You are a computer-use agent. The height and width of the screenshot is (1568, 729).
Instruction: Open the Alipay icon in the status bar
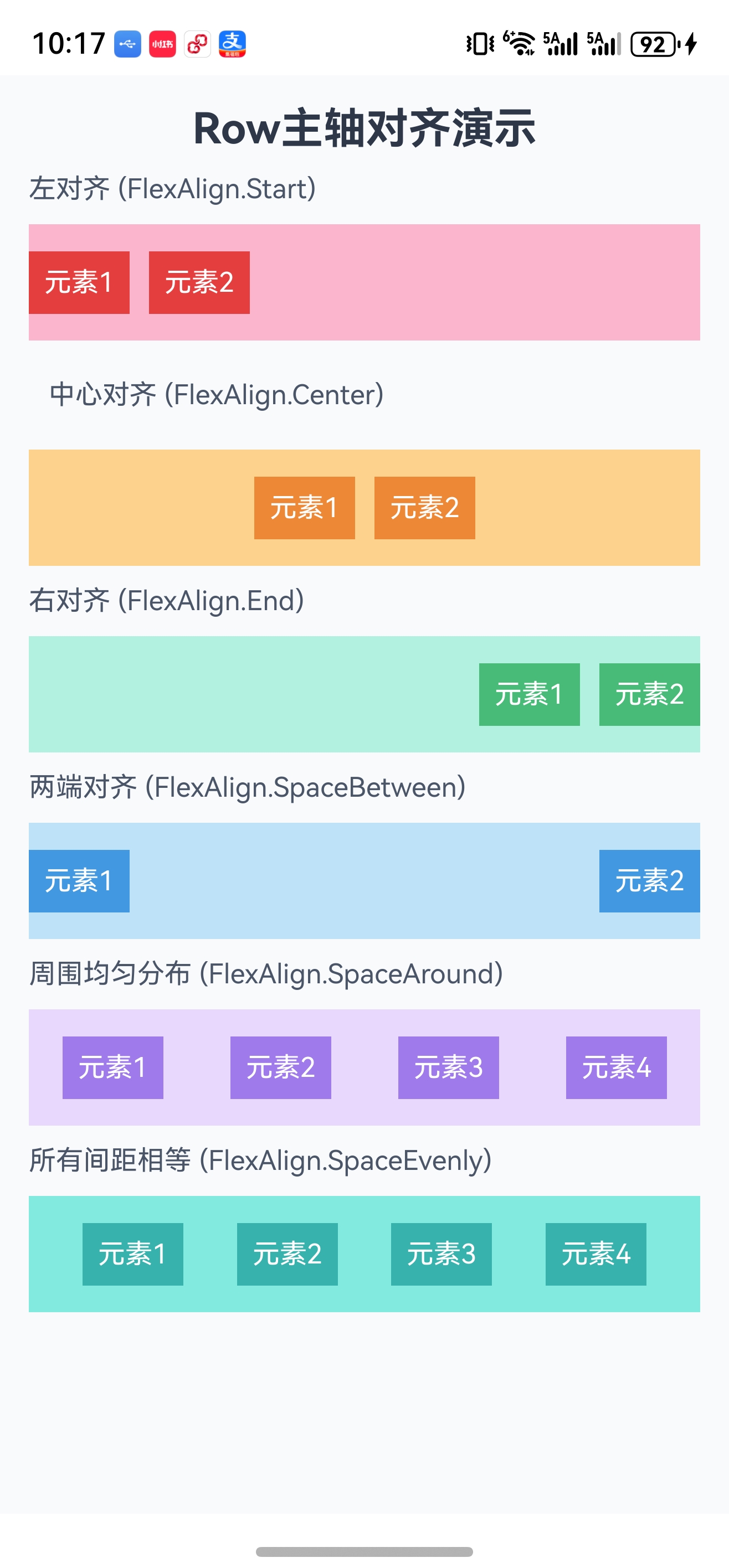point(234,43)
